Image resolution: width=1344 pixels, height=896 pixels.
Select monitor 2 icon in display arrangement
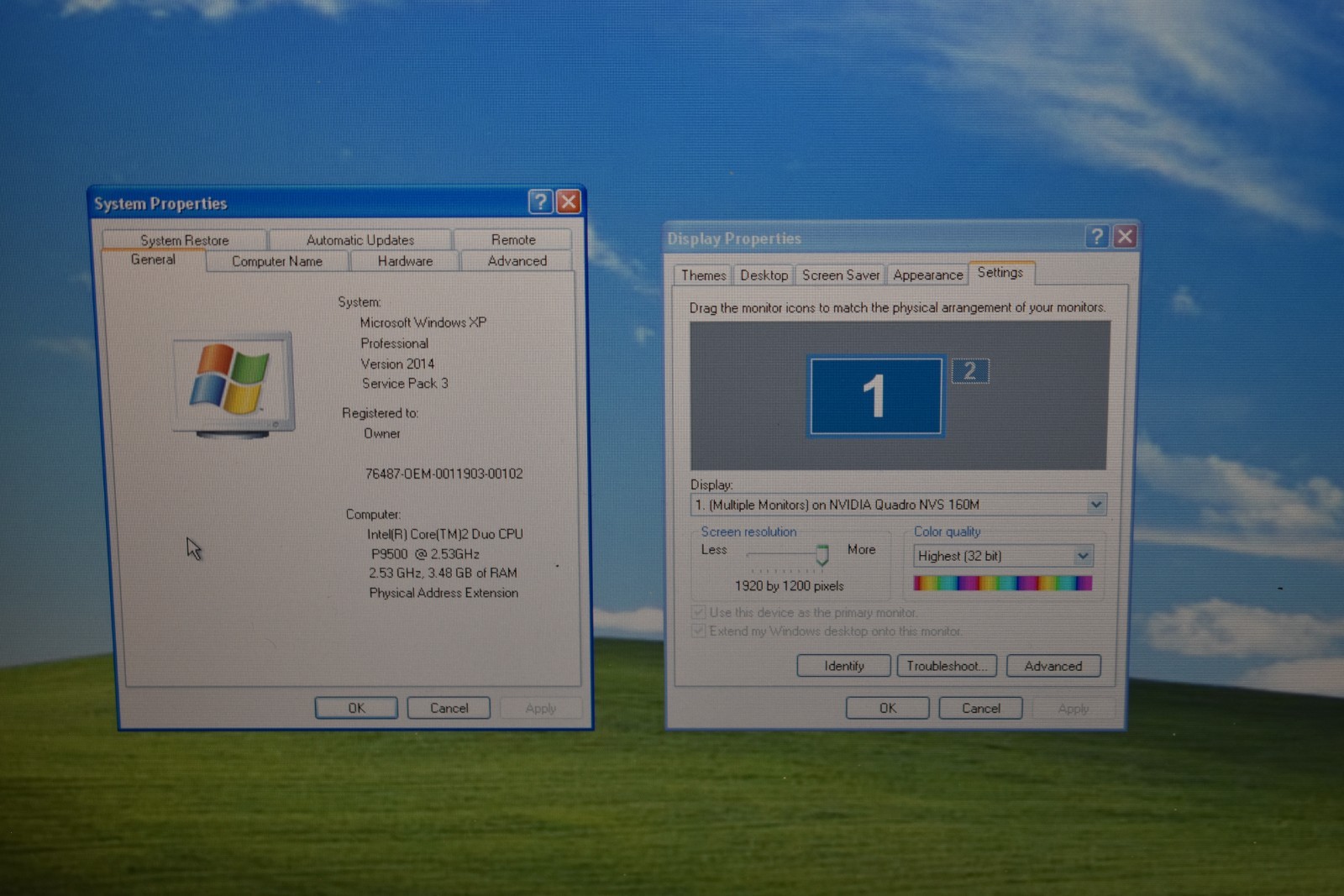click(970, 370)
